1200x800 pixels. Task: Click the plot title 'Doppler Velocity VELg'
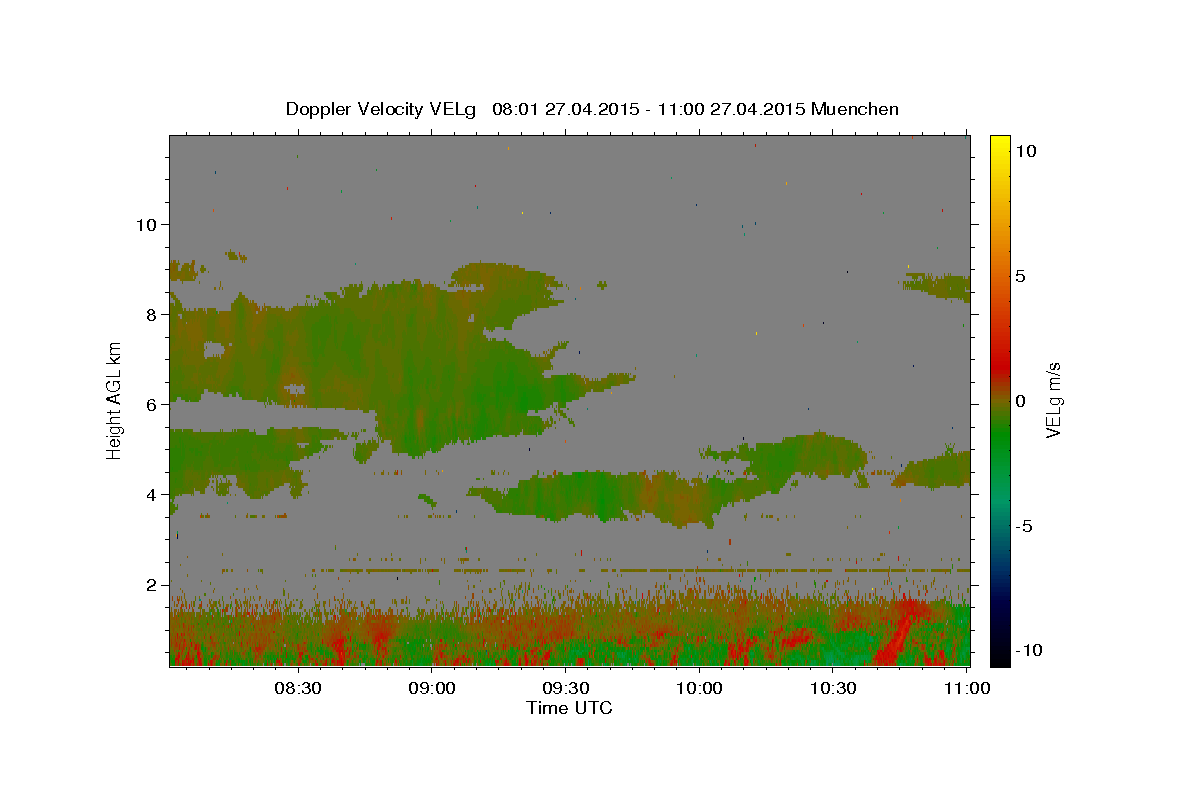coord(382,109)
